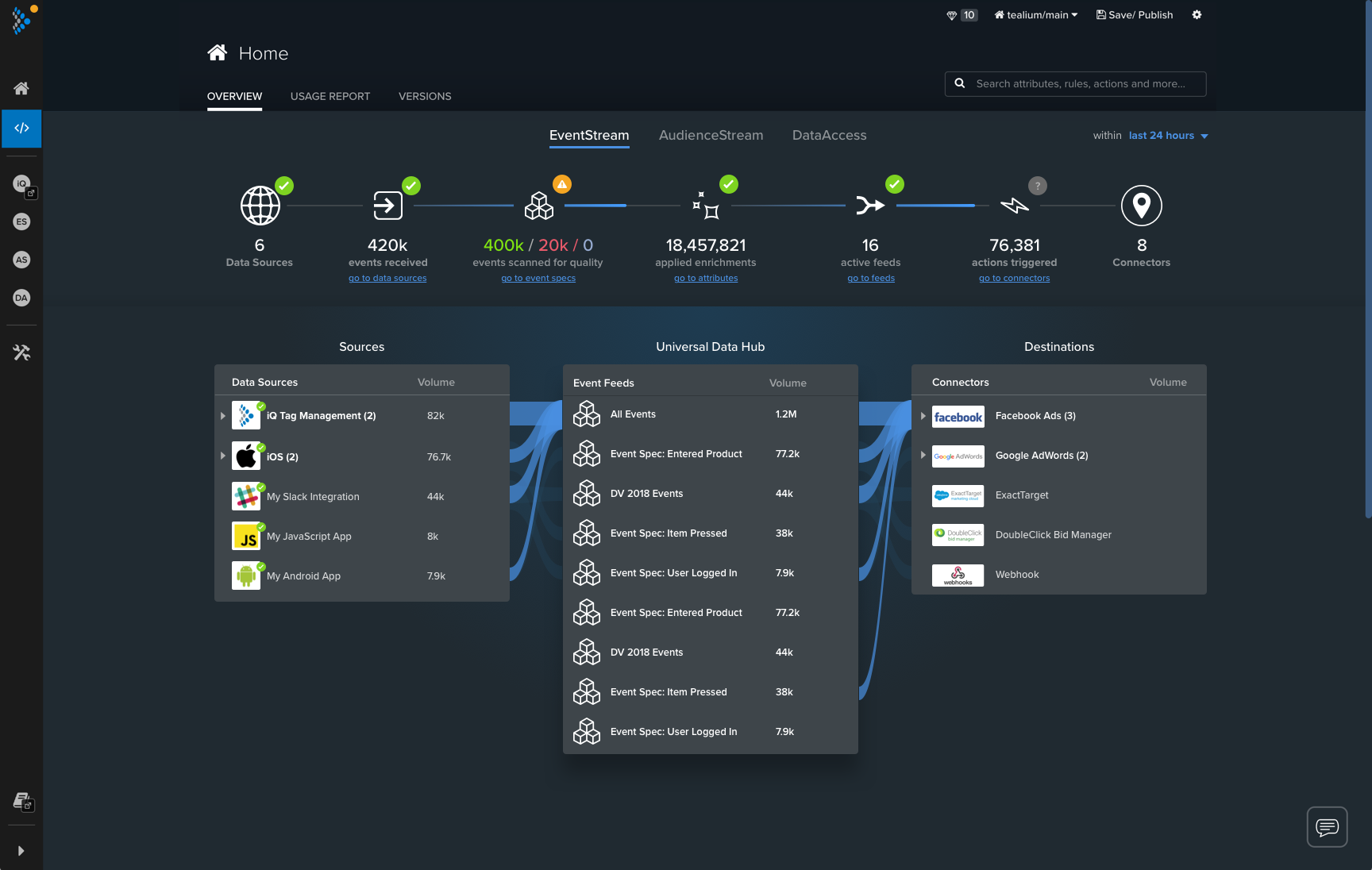Screen dimensions: 1372x870
Task: Click the Home page title icon
Action: [x=218, y=52]
